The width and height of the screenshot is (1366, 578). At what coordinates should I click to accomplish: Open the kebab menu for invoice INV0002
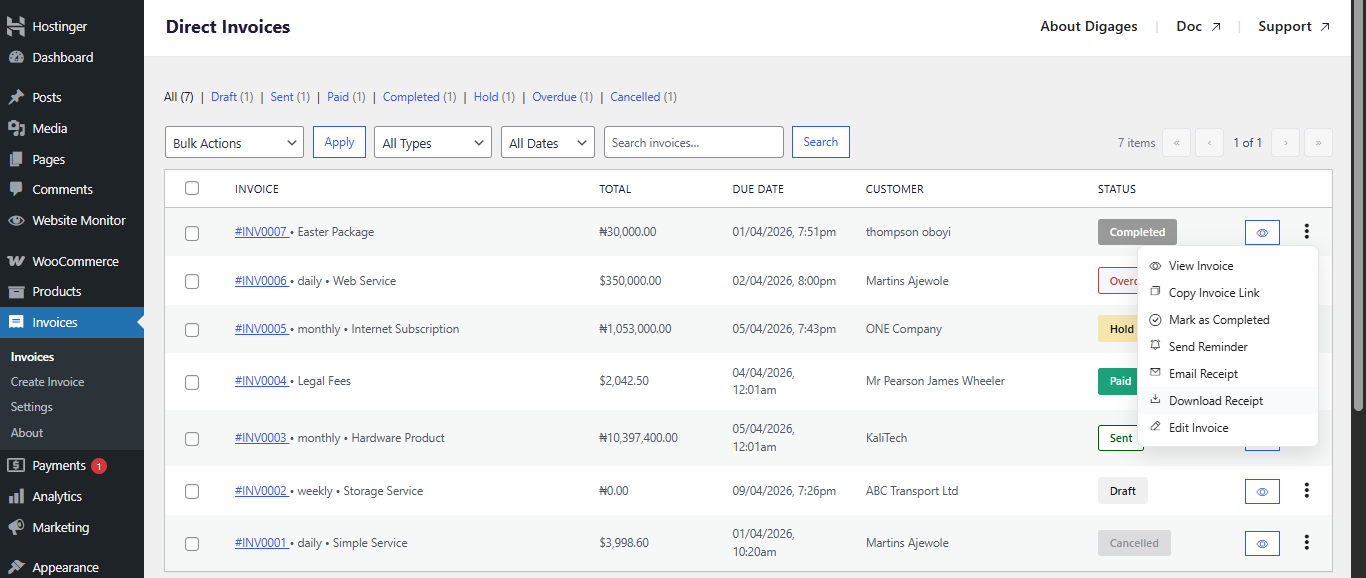1307,490
